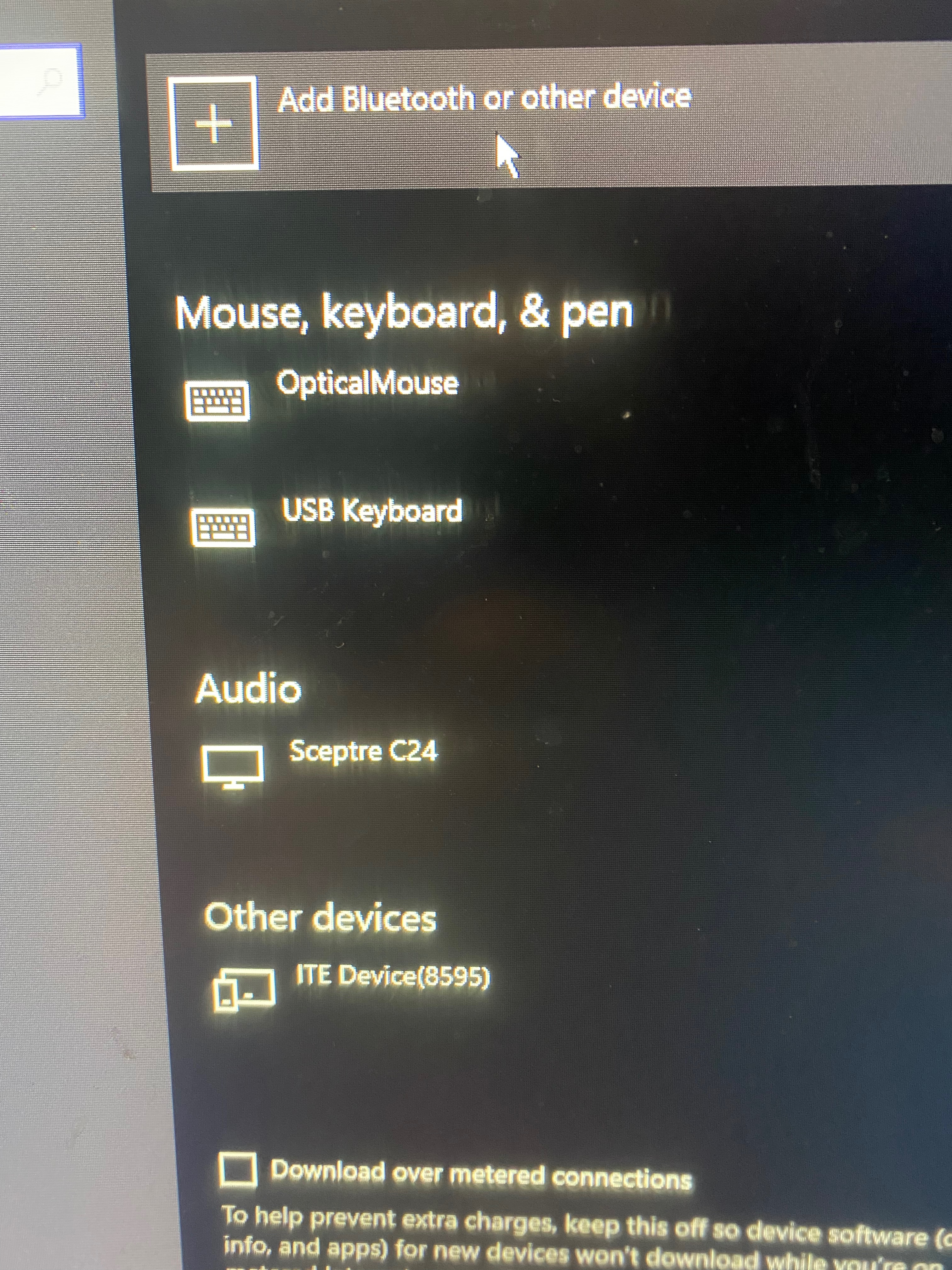Select the USB Keyboard device label
Screen dimensions: 952x1270
pos(372,510)
